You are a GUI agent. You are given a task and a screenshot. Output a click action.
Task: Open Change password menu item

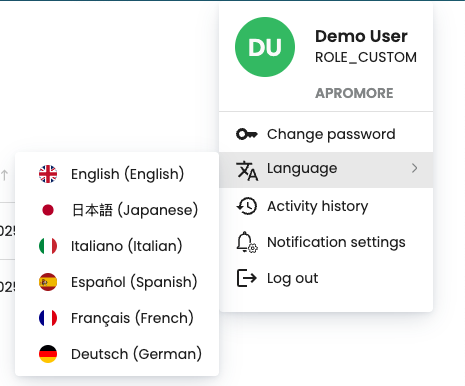[326, 134]
